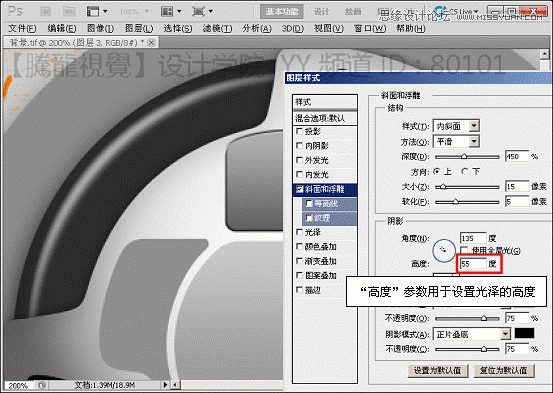Open the 图层(L) menu
This screenshot has height=393, width=553.
tap(139, 28)
